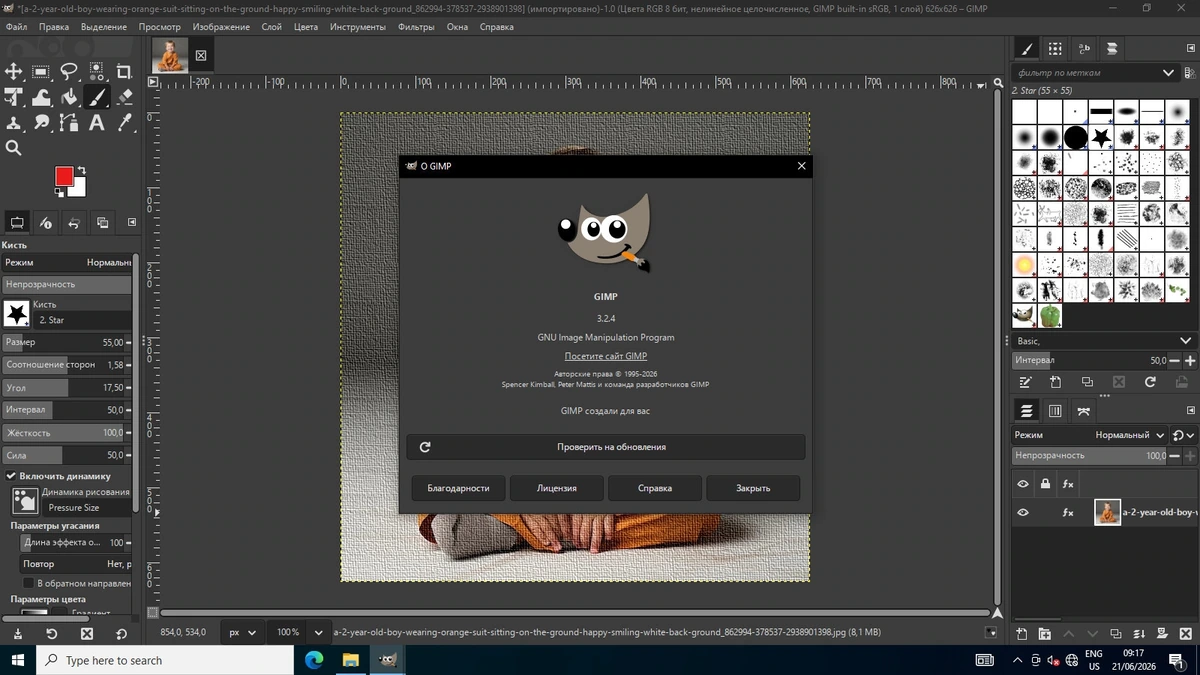Select the Eraser tool
1200x675 pixels.
tap(124, 97)
